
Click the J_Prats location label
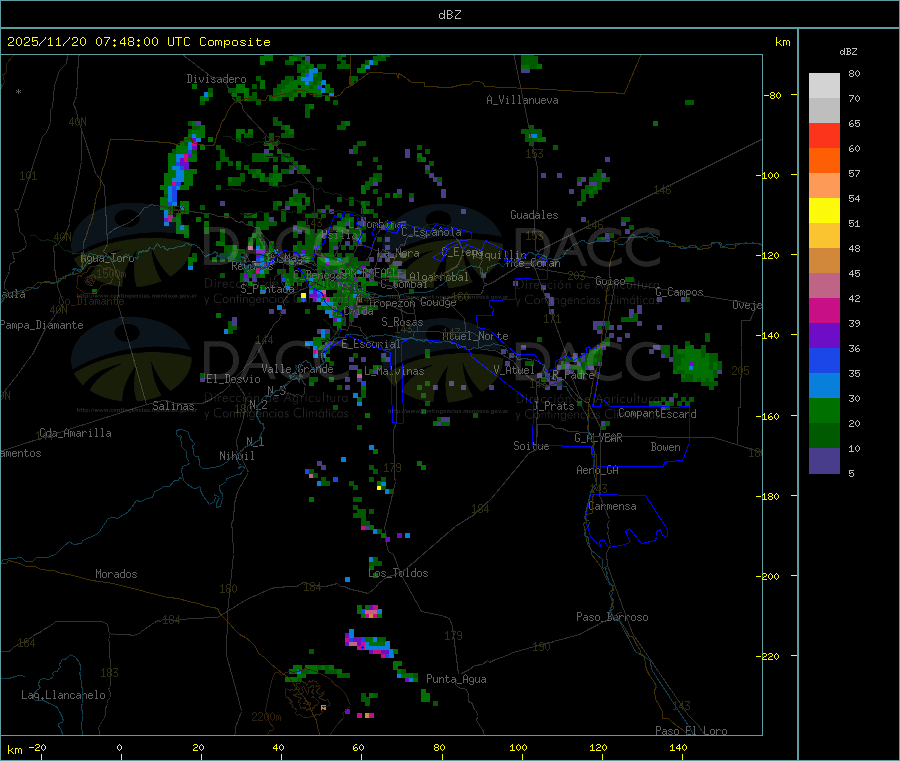click(x=553, y=406)
